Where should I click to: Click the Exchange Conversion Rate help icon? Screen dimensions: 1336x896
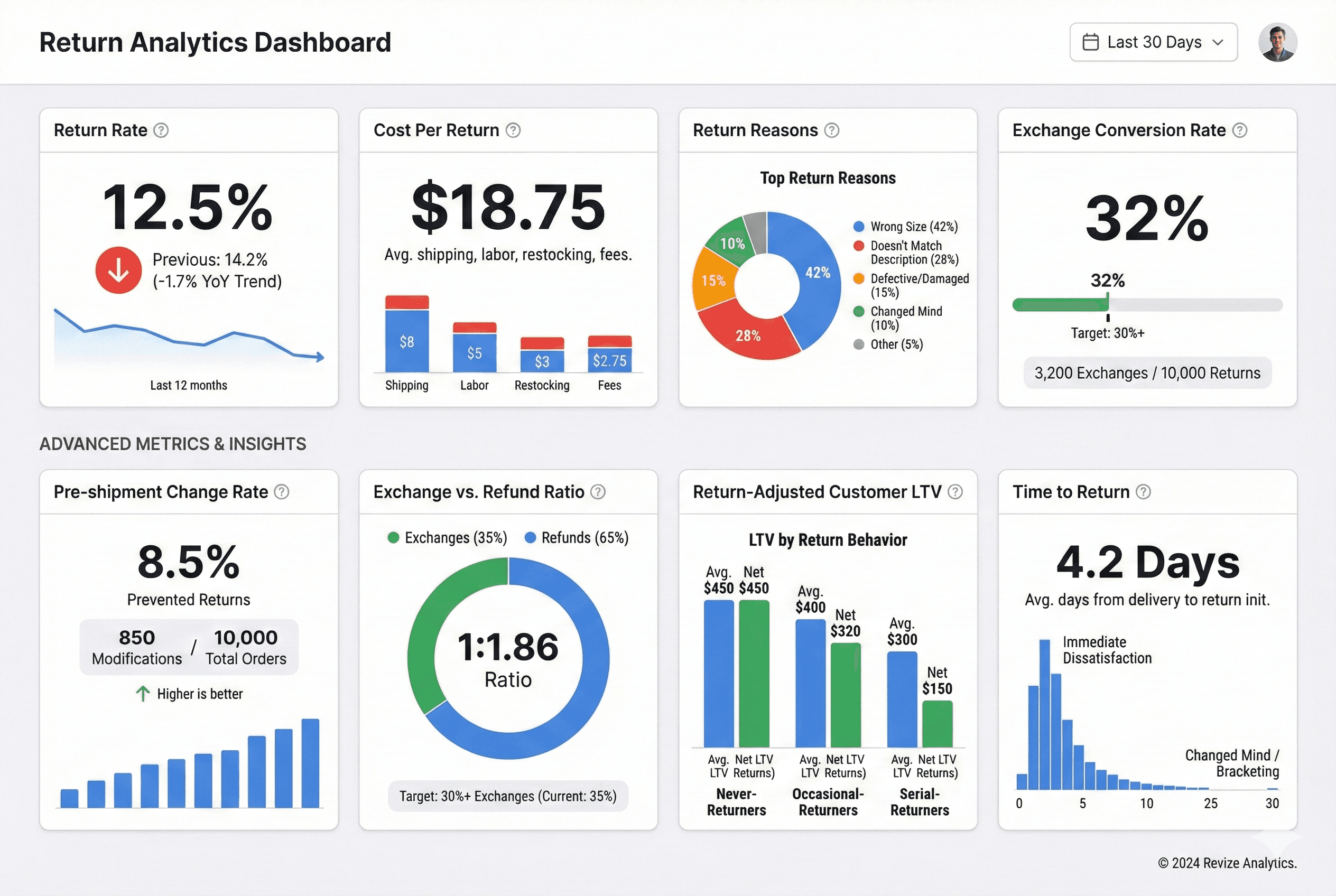click(x=1239, y=130)
